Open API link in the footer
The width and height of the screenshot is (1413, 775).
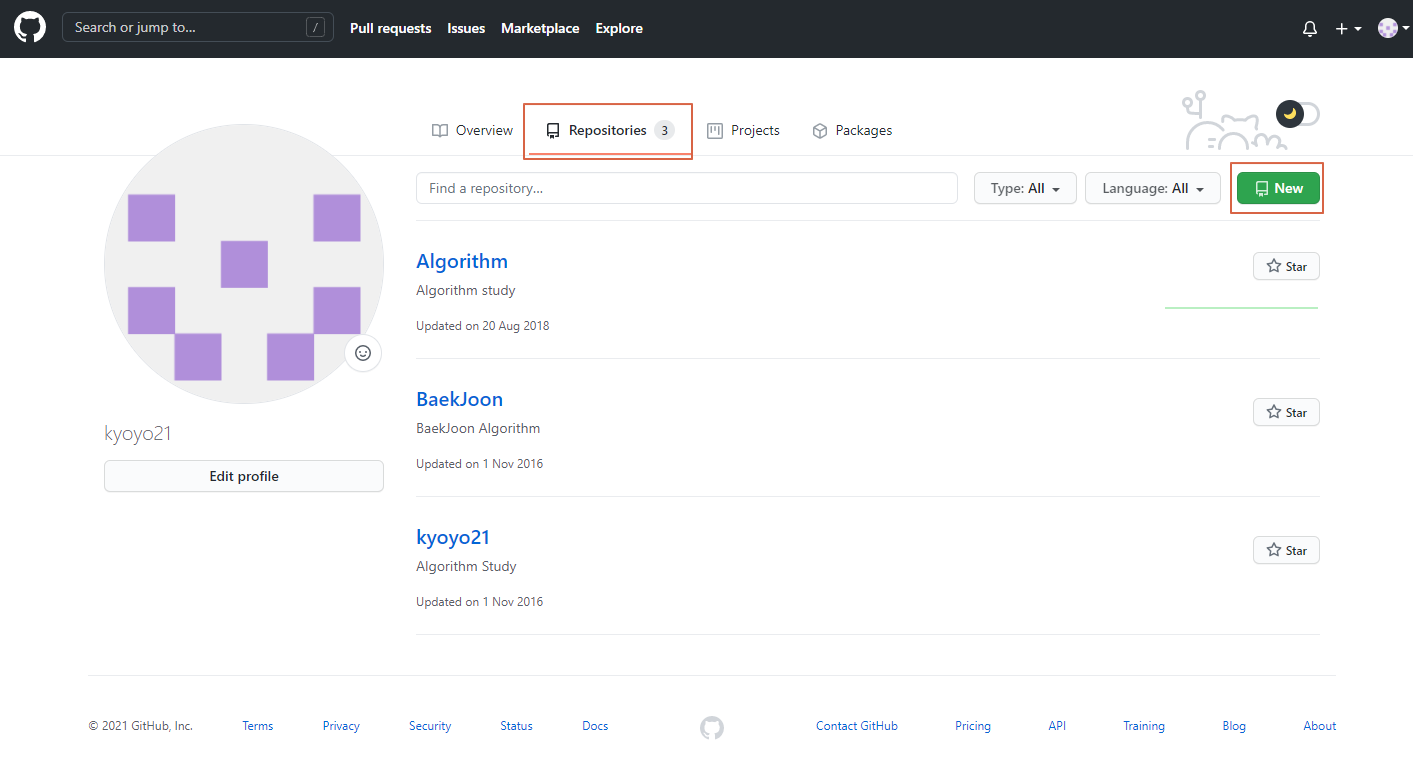tap(1057, 726)
